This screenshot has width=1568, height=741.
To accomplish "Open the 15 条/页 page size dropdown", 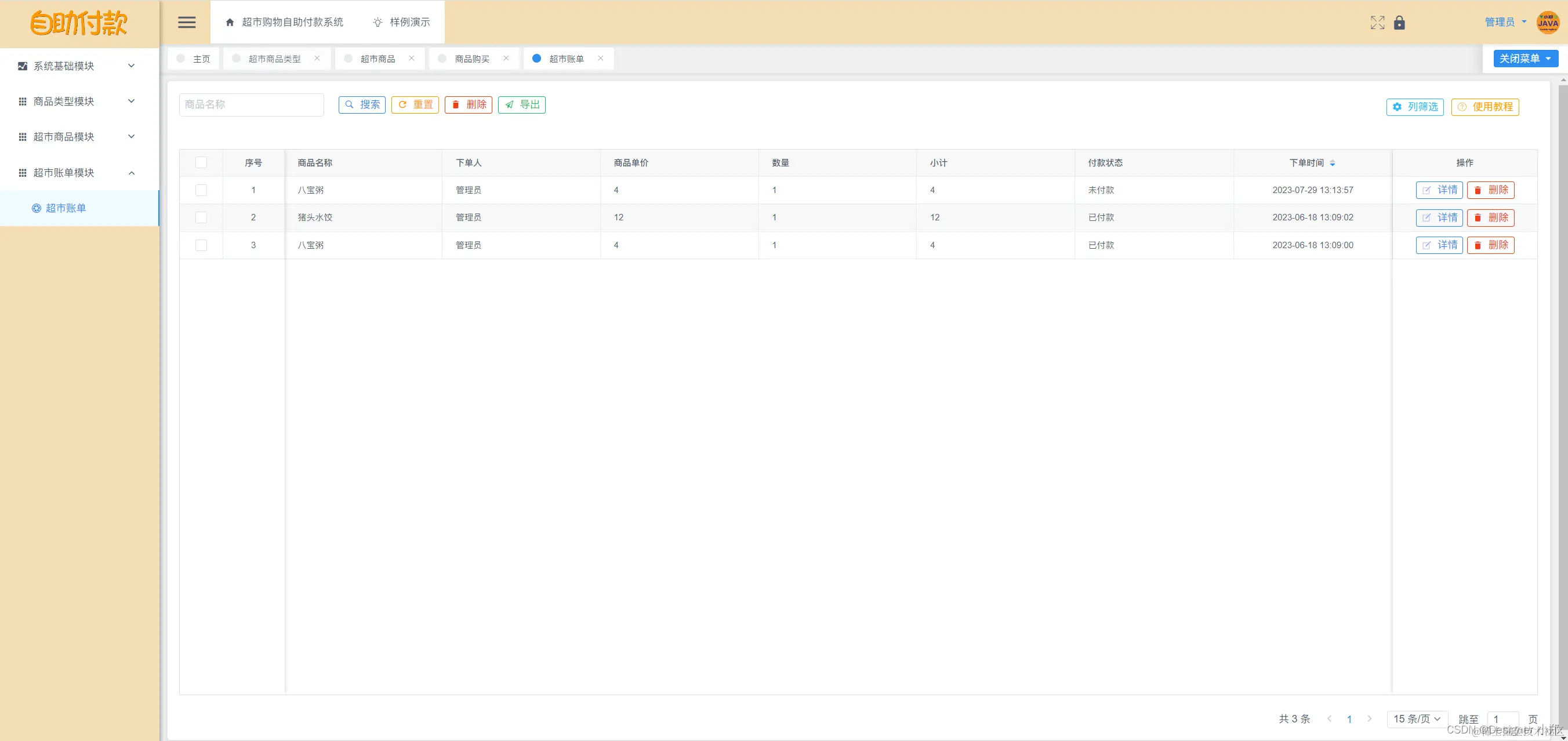I will click(x=1417, y=718).
